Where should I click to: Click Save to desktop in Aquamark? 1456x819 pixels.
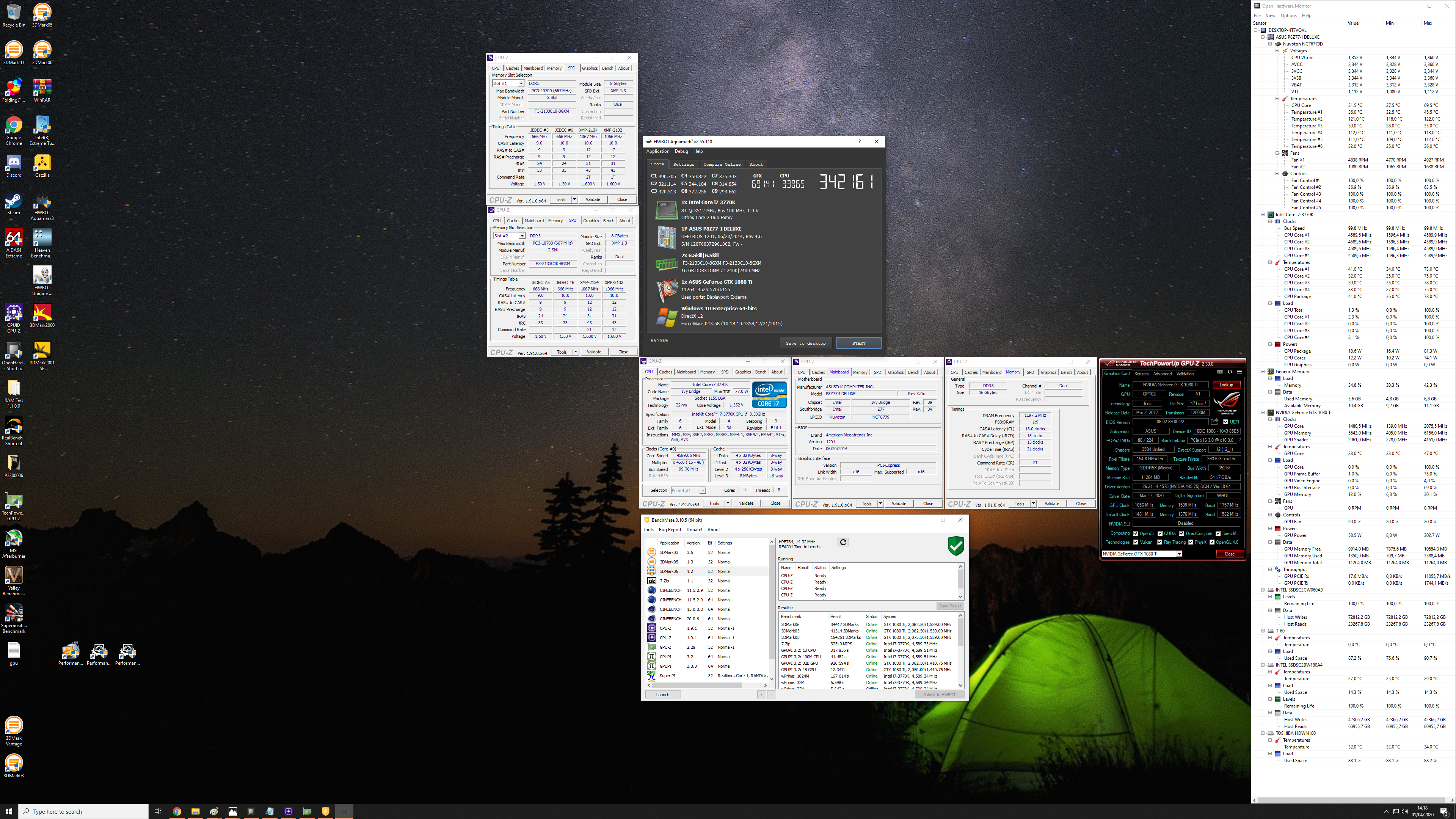tap(805, 343)
